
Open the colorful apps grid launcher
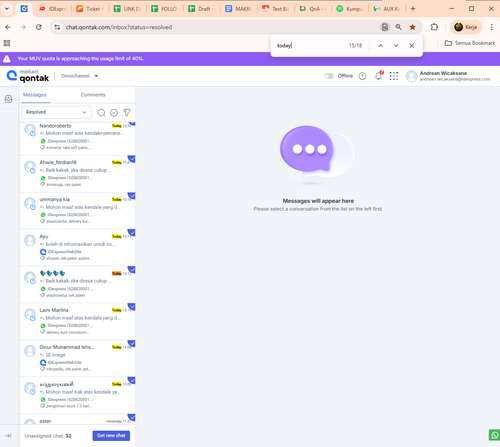tap(394, 76)
